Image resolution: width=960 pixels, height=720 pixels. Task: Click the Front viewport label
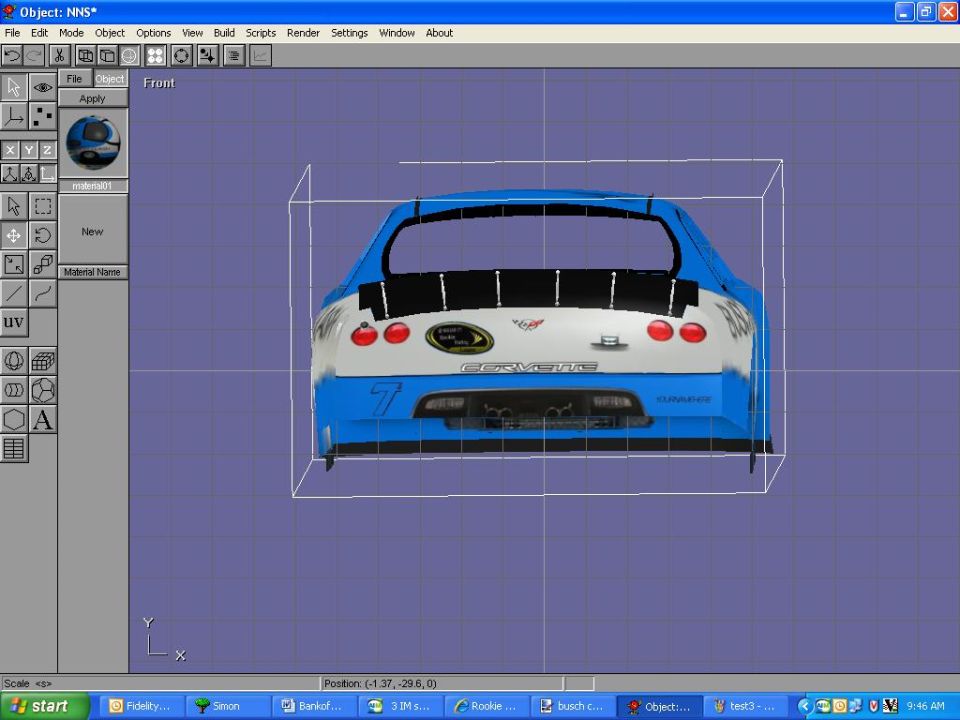point(159,83)
